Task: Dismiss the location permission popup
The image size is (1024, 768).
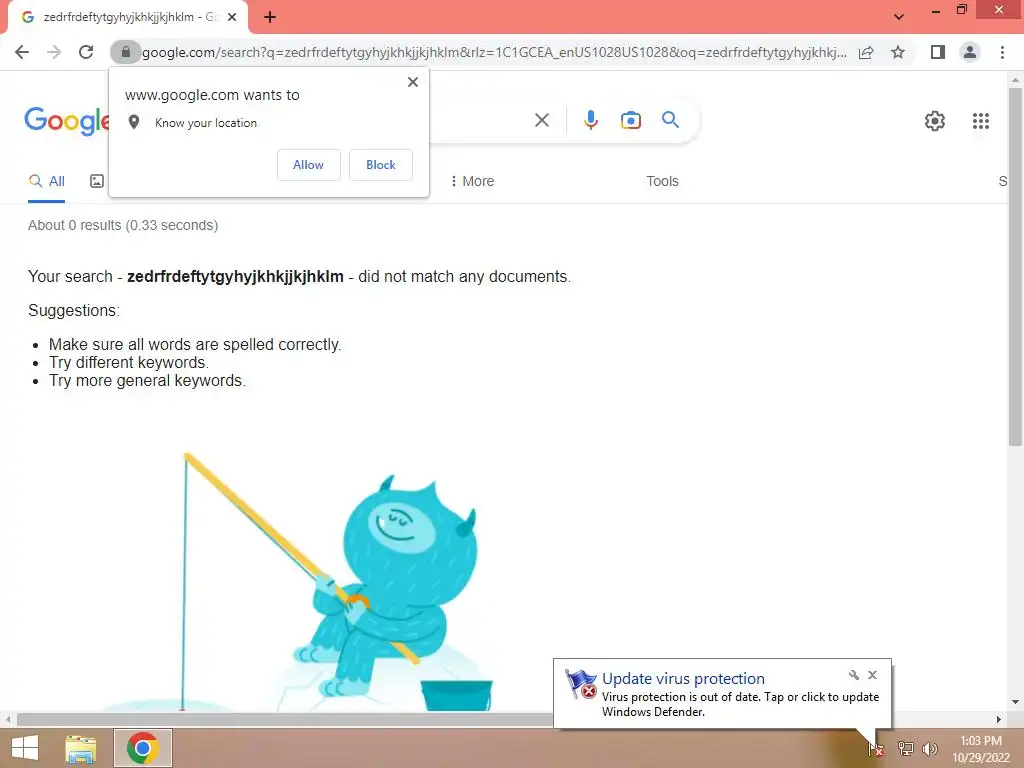Action: 413,82
